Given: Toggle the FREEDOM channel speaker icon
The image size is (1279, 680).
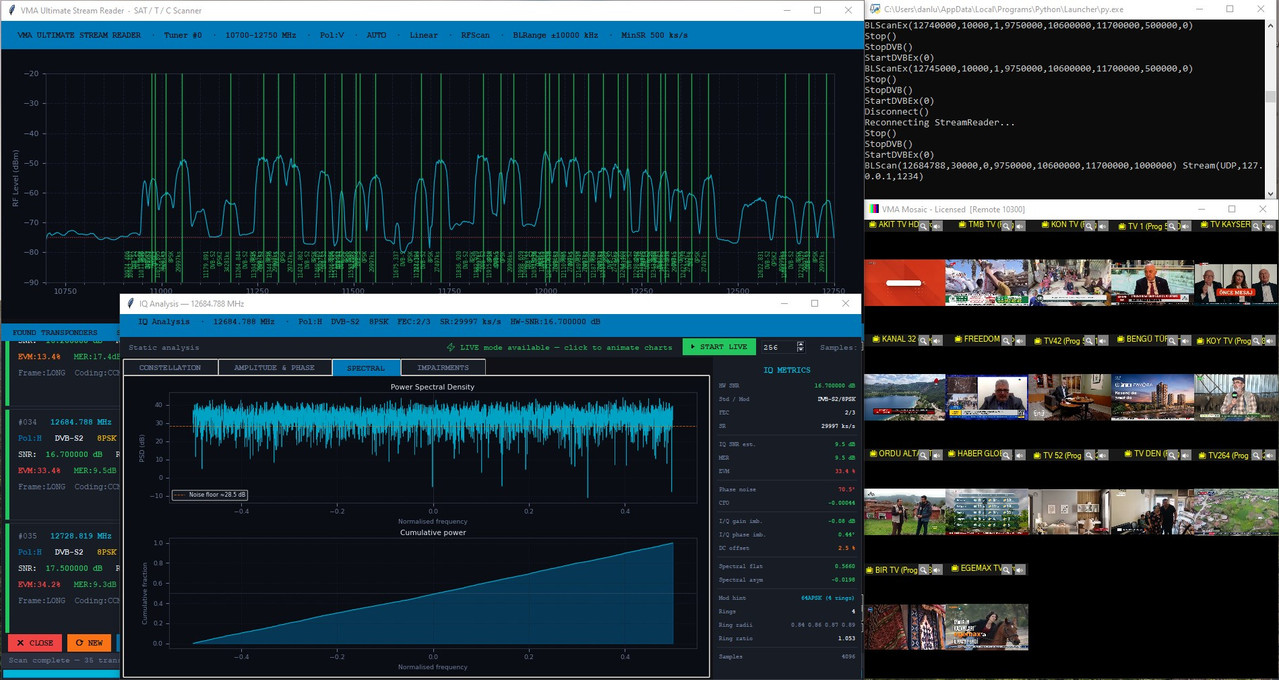Looking at the screenshot, I should 1020,341.
